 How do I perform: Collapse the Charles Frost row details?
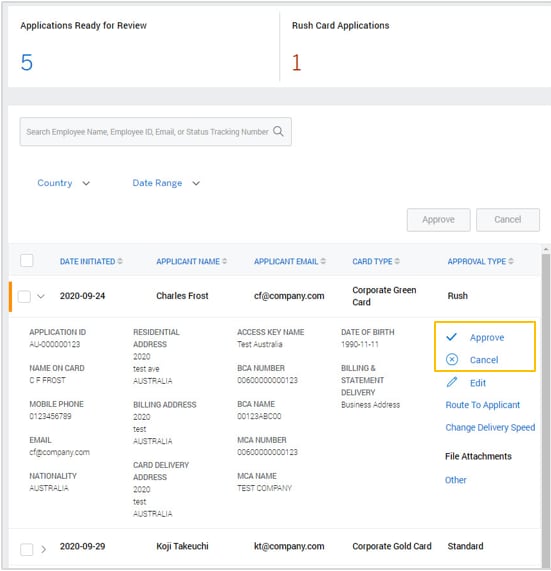(x=41, y=296)
